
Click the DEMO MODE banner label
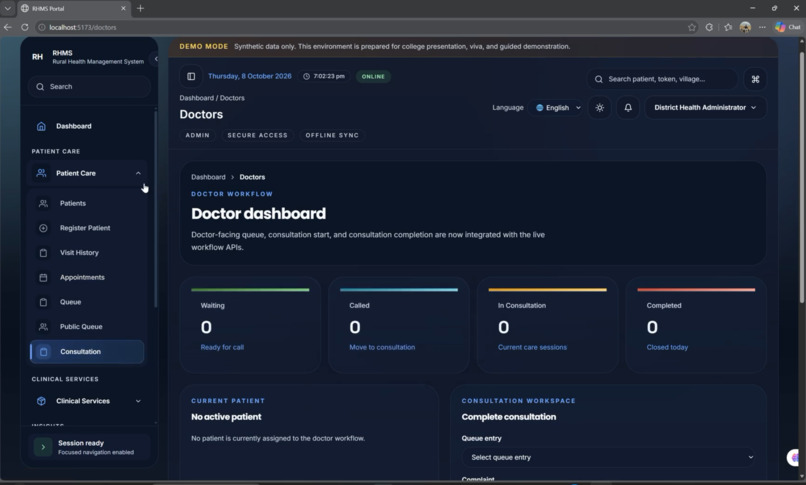[204, 47]
